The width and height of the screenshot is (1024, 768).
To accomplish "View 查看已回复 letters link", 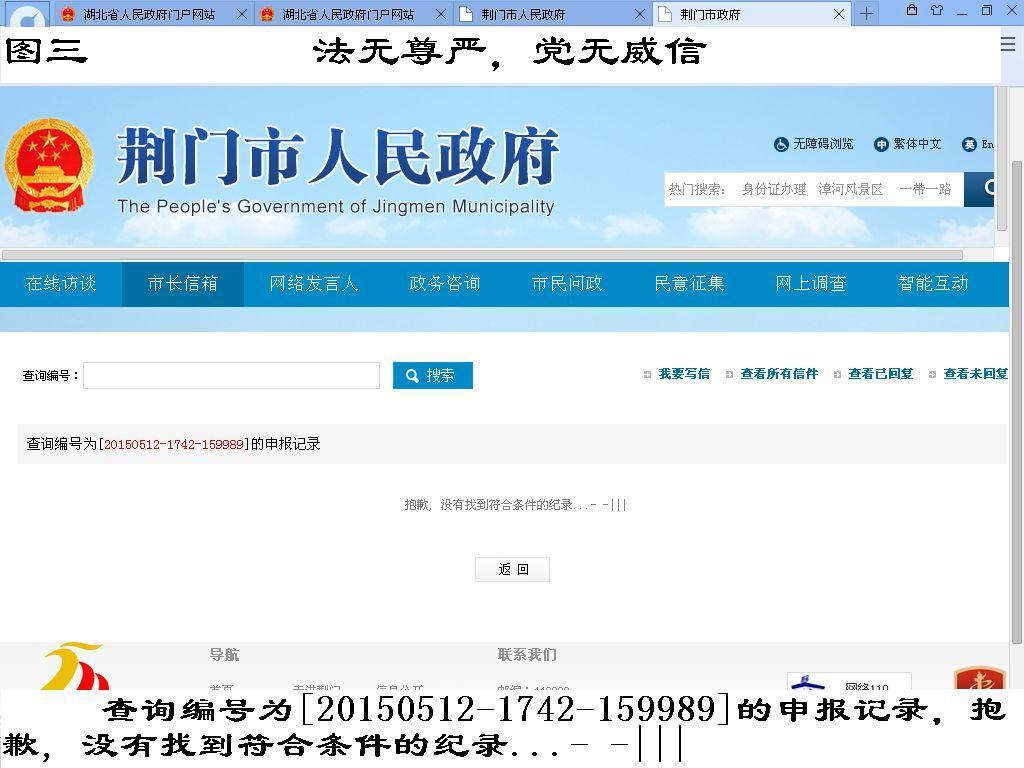I will pos(880,374).
